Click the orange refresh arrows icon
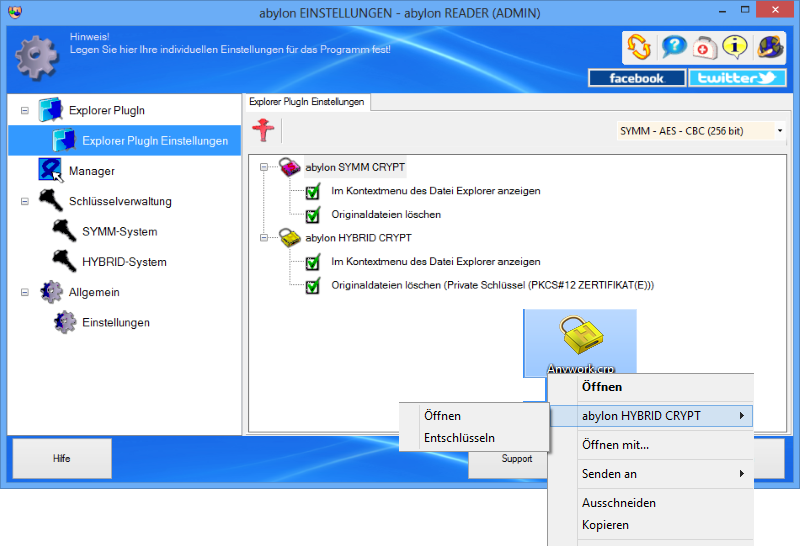Image resolution: width=800 pixels, height=546 pixels. 639,47
